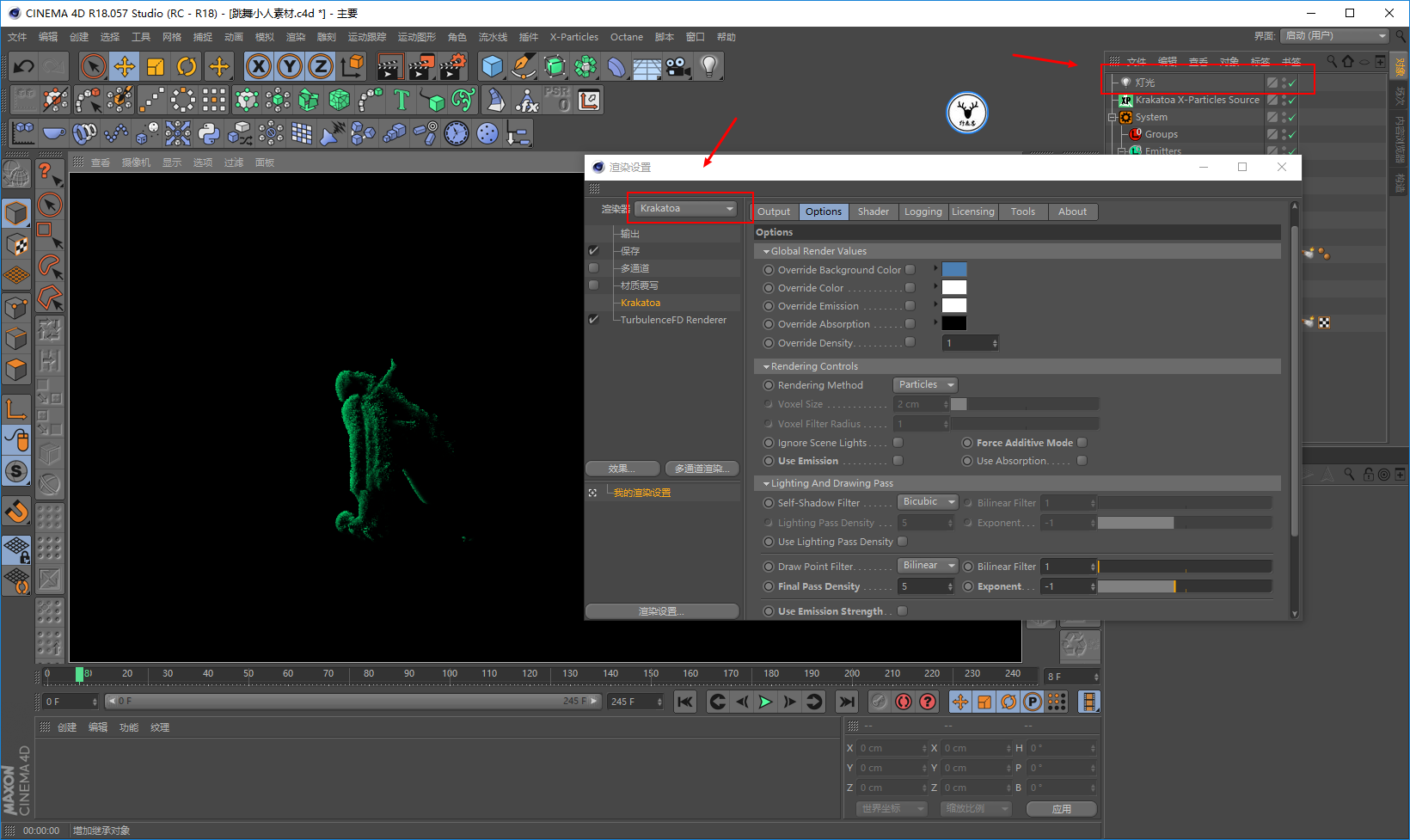The height and width of the screenshot is (840, 1410).
Task: Toggle Use Lighting Pass Density checkbox
Action: pyautogui.click(x=903, y=541)
